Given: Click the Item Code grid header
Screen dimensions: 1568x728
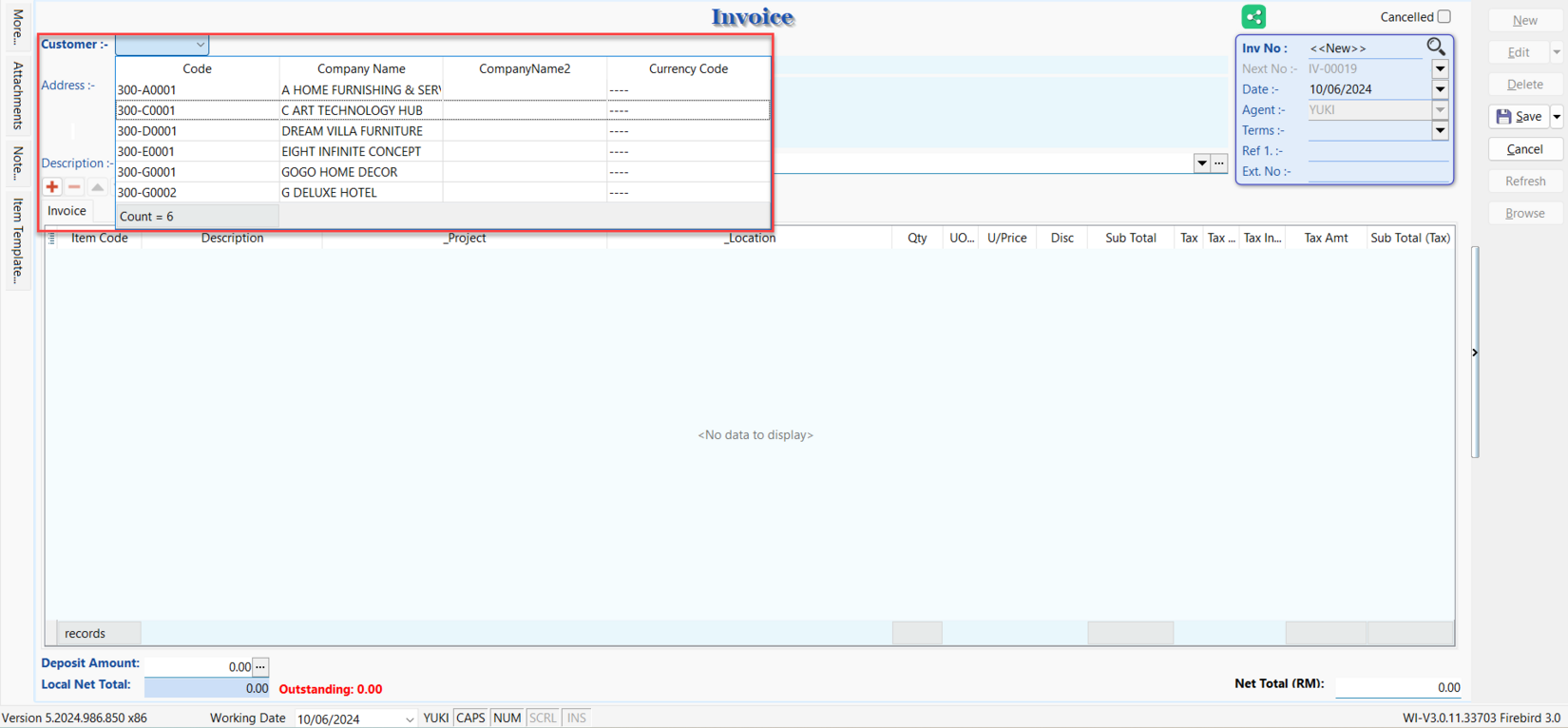Looking at the screenshot, I should point(100,238).
